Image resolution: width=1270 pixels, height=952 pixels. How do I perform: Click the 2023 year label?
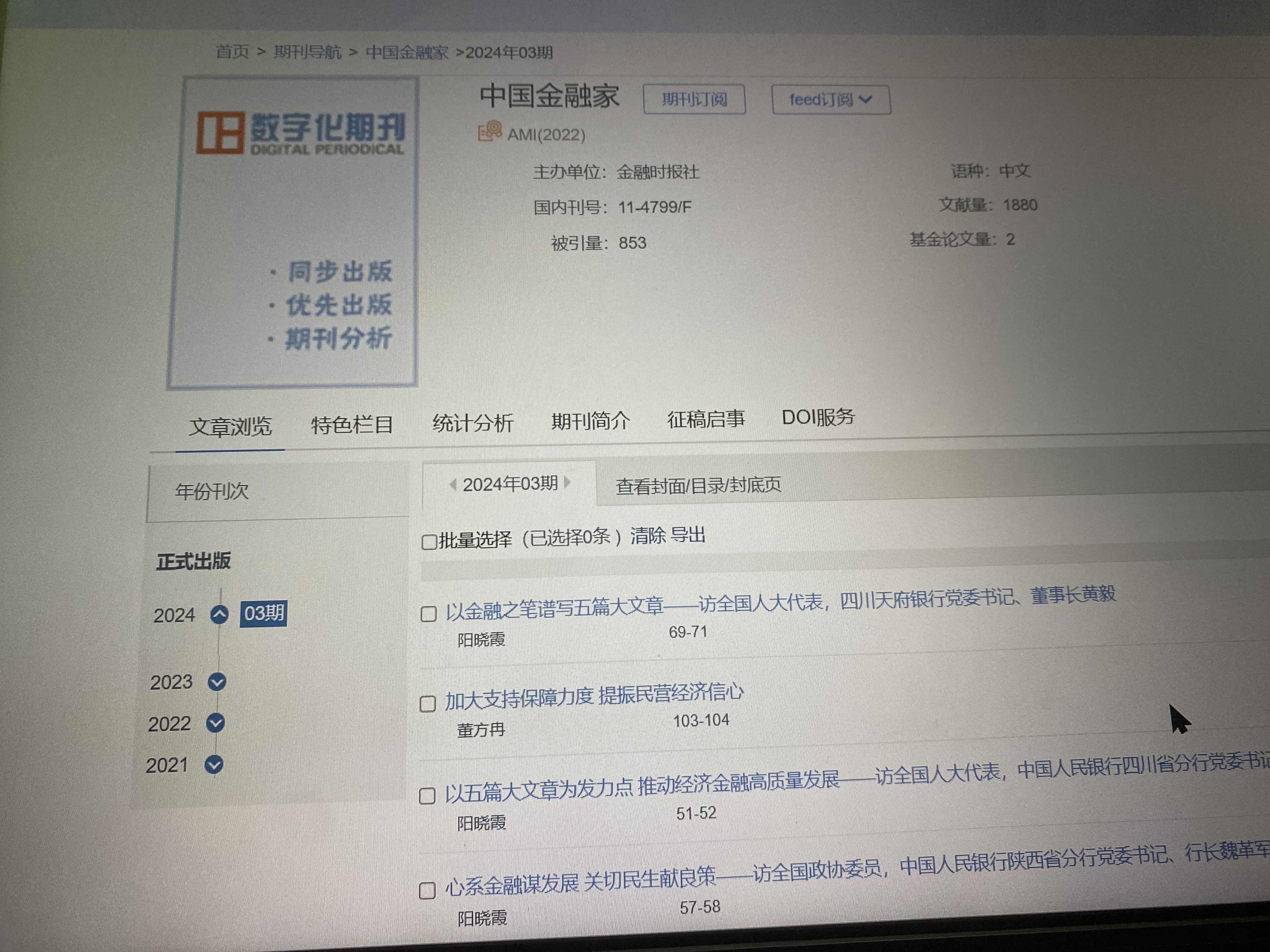171,682
